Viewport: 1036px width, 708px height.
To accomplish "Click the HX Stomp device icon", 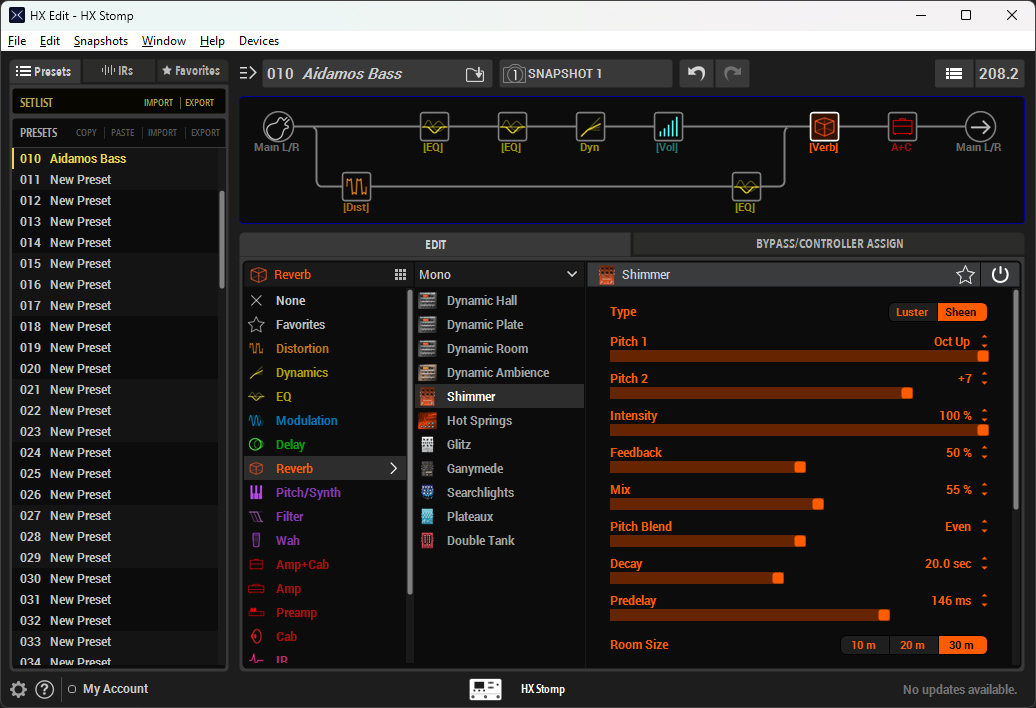I will pyautogui.click(x=486, y=690).
